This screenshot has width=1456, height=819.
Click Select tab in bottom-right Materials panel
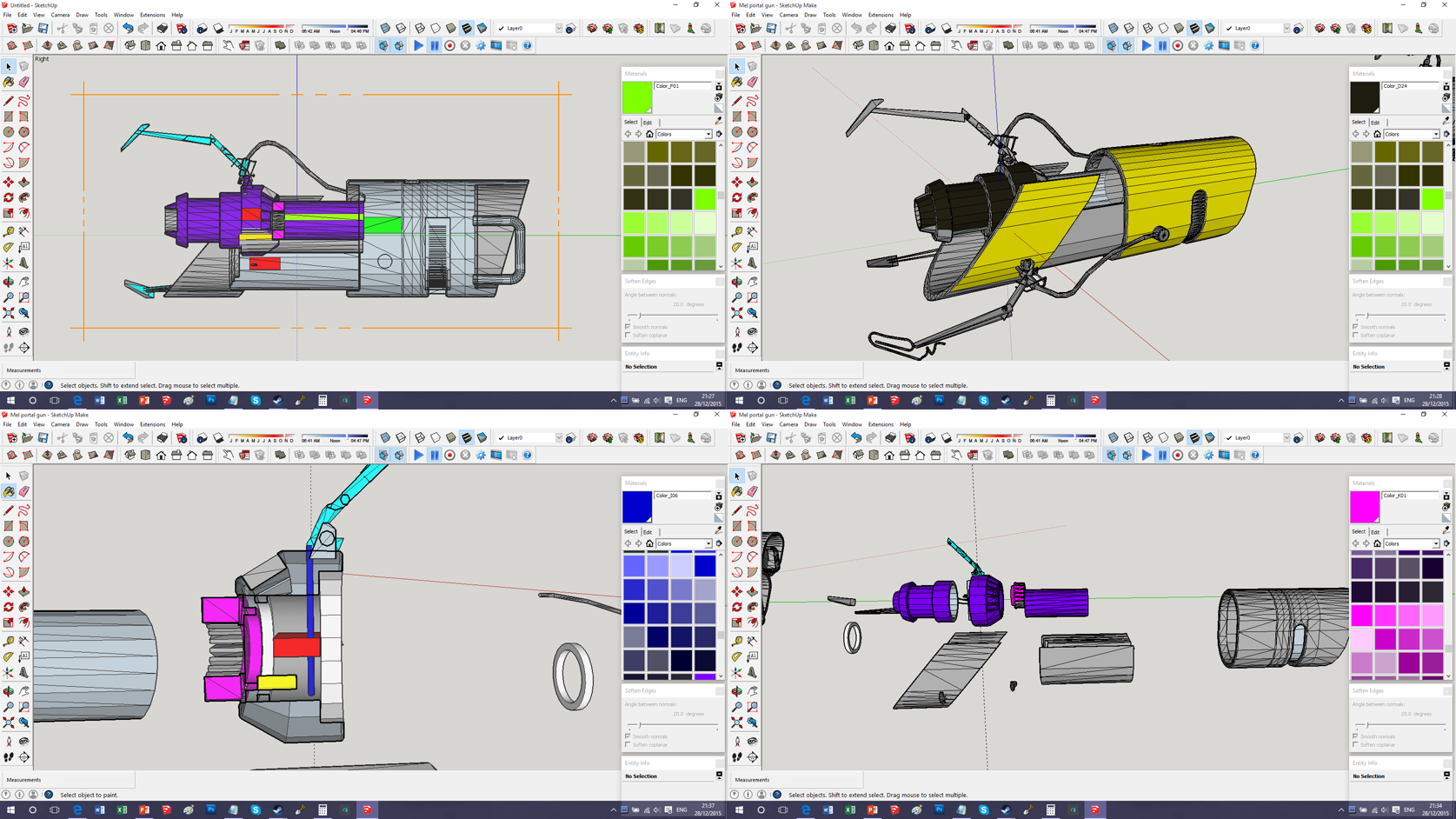[x=1359, y=531]
